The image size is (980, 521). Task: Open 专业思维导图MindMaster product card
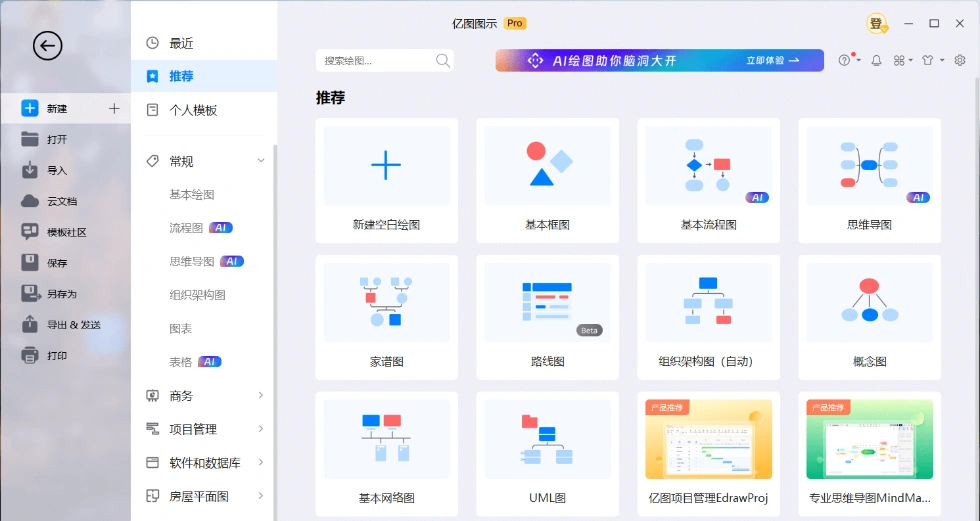[x=869, y=454]
